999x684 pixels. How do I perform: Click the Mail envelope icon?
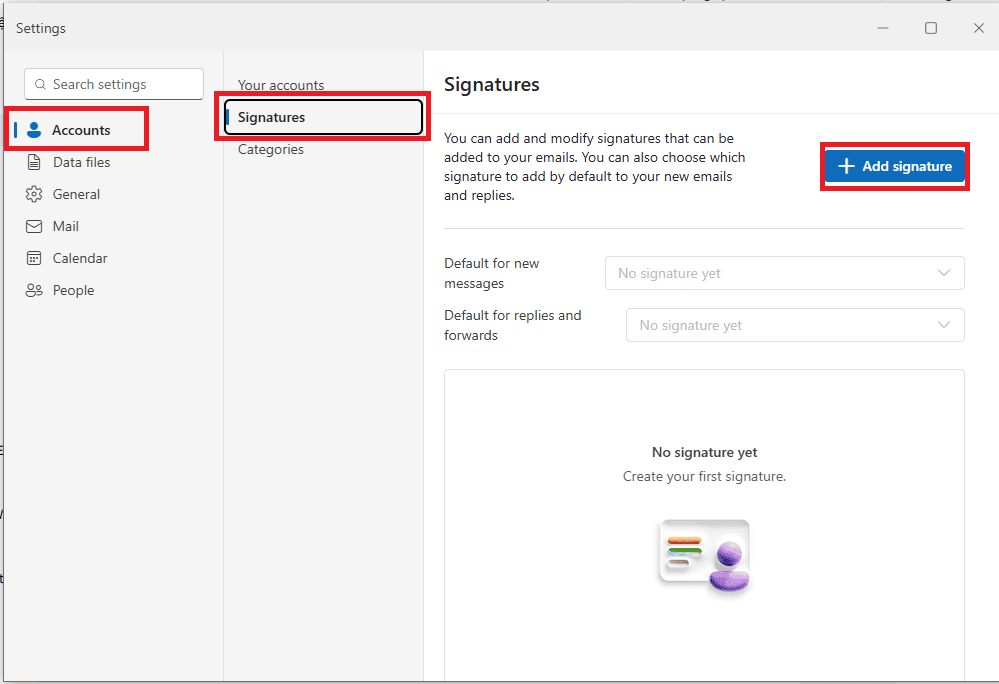[34, 226]
